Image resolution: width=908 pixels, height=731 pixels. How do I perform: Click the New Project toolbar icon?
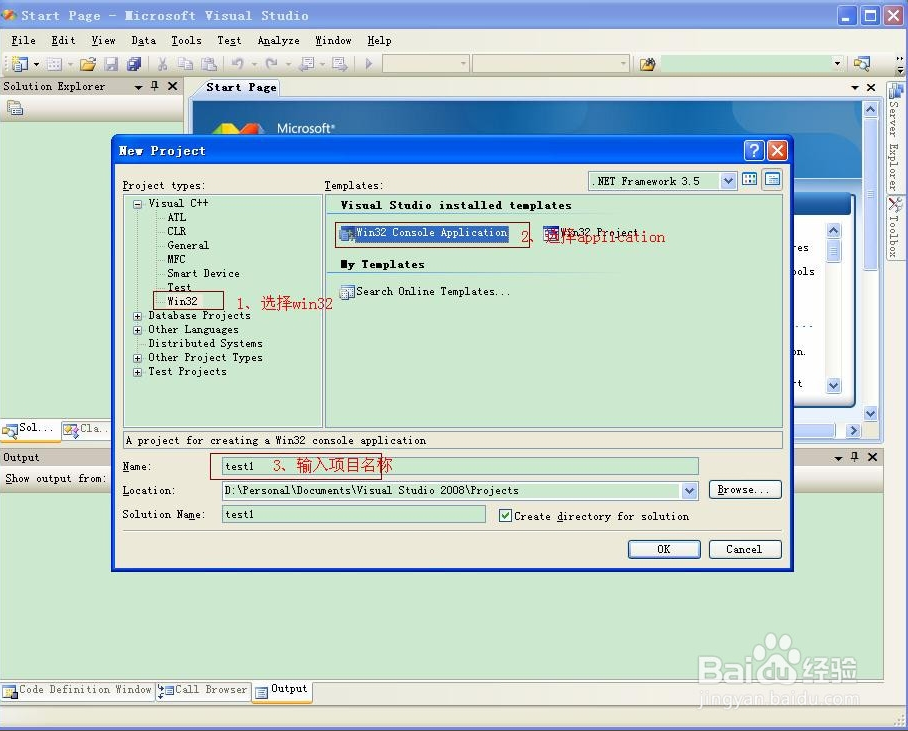point(20,64)
